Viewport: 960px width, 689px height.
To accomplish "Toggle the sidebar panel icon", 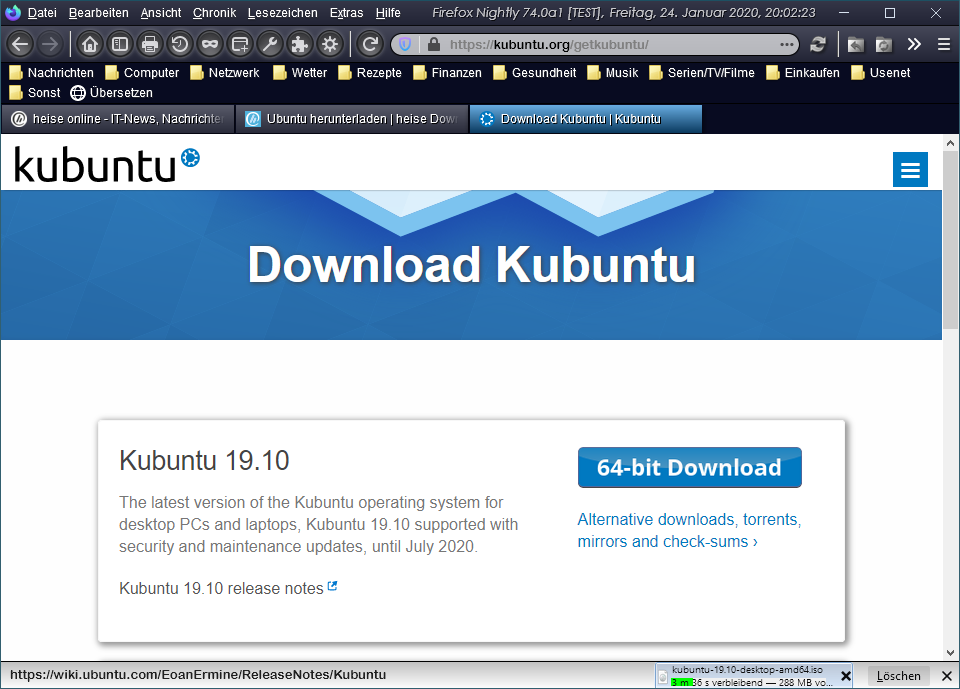I will [x=120, y=44].
